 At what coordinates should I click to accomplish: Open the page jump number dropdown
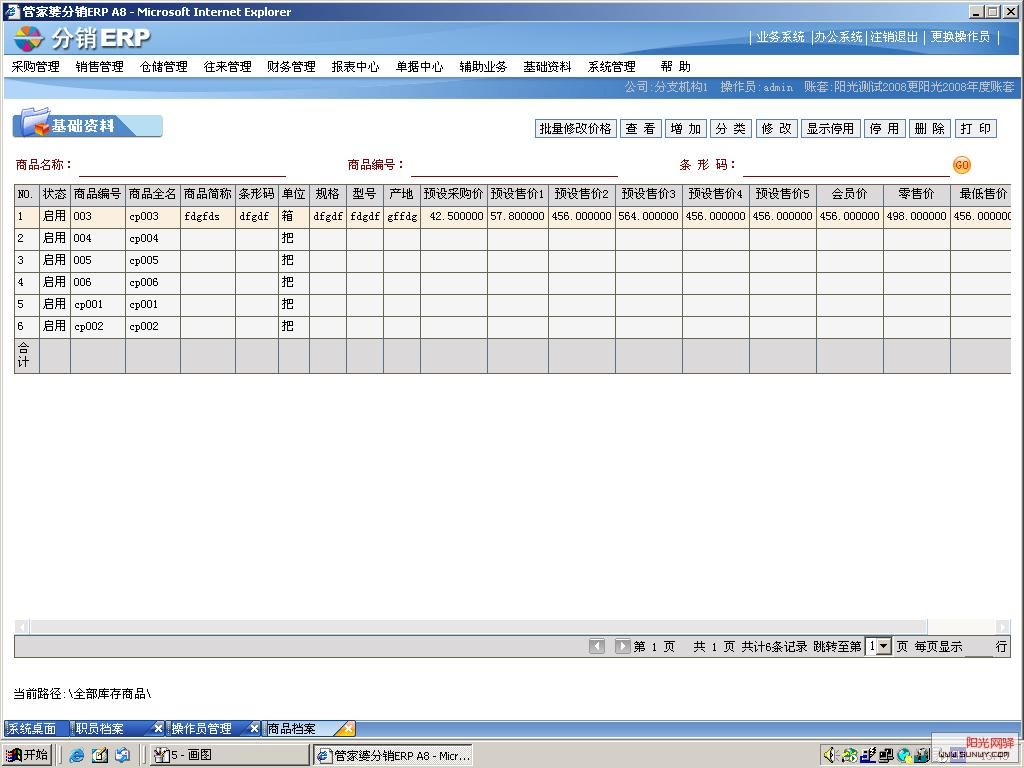coord(886,645)
